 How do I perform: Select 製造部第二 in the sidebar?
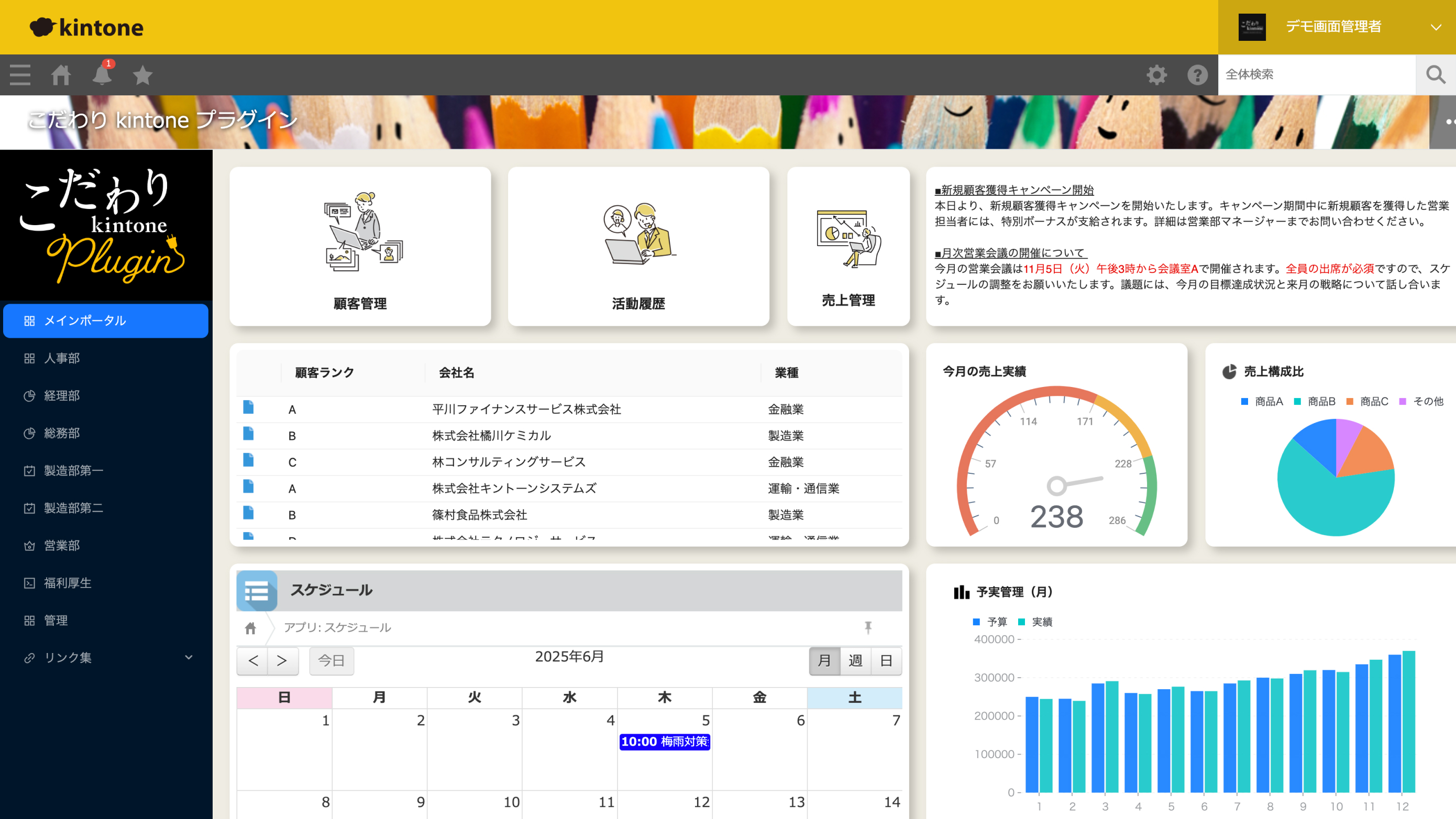coord(106,507)
